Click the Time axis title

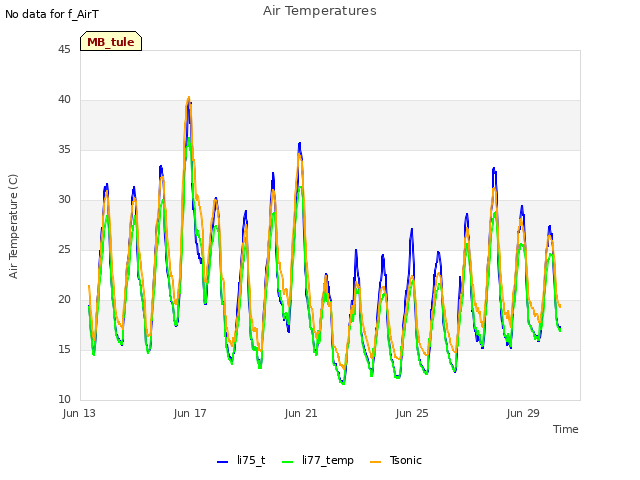566,429
